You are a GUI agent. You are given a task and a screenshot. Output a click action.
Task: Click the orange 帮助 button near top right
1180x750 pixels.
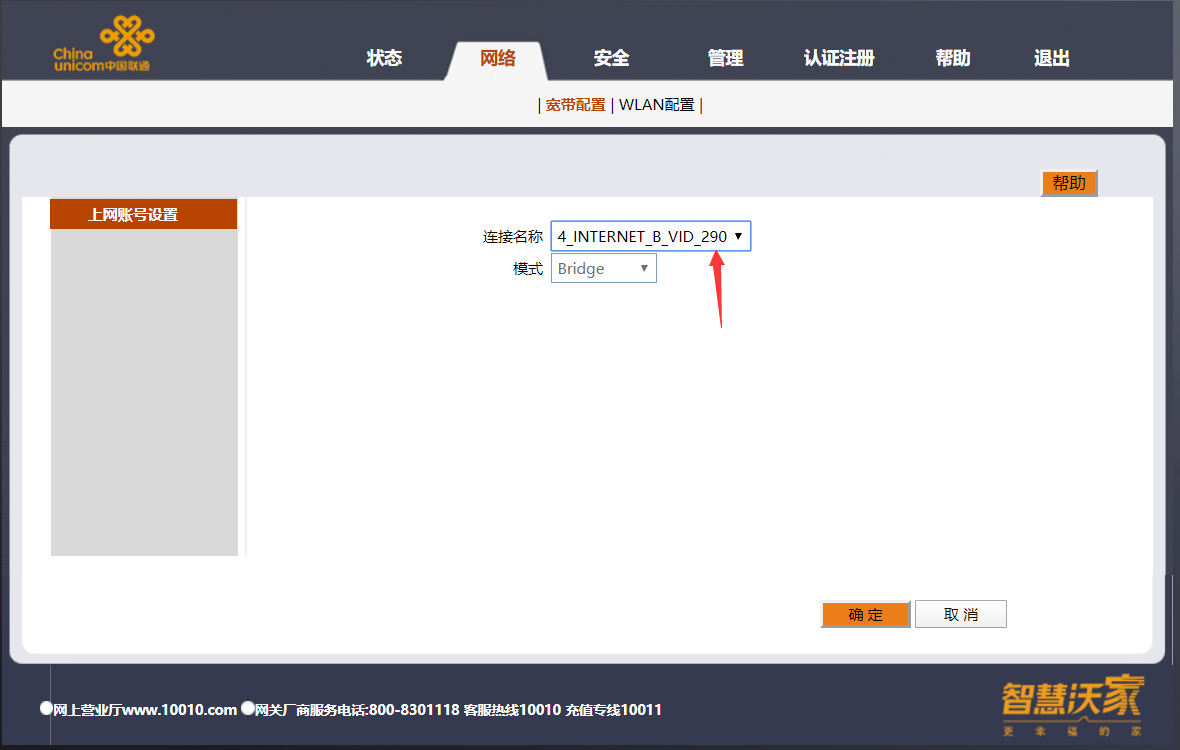1069,183
